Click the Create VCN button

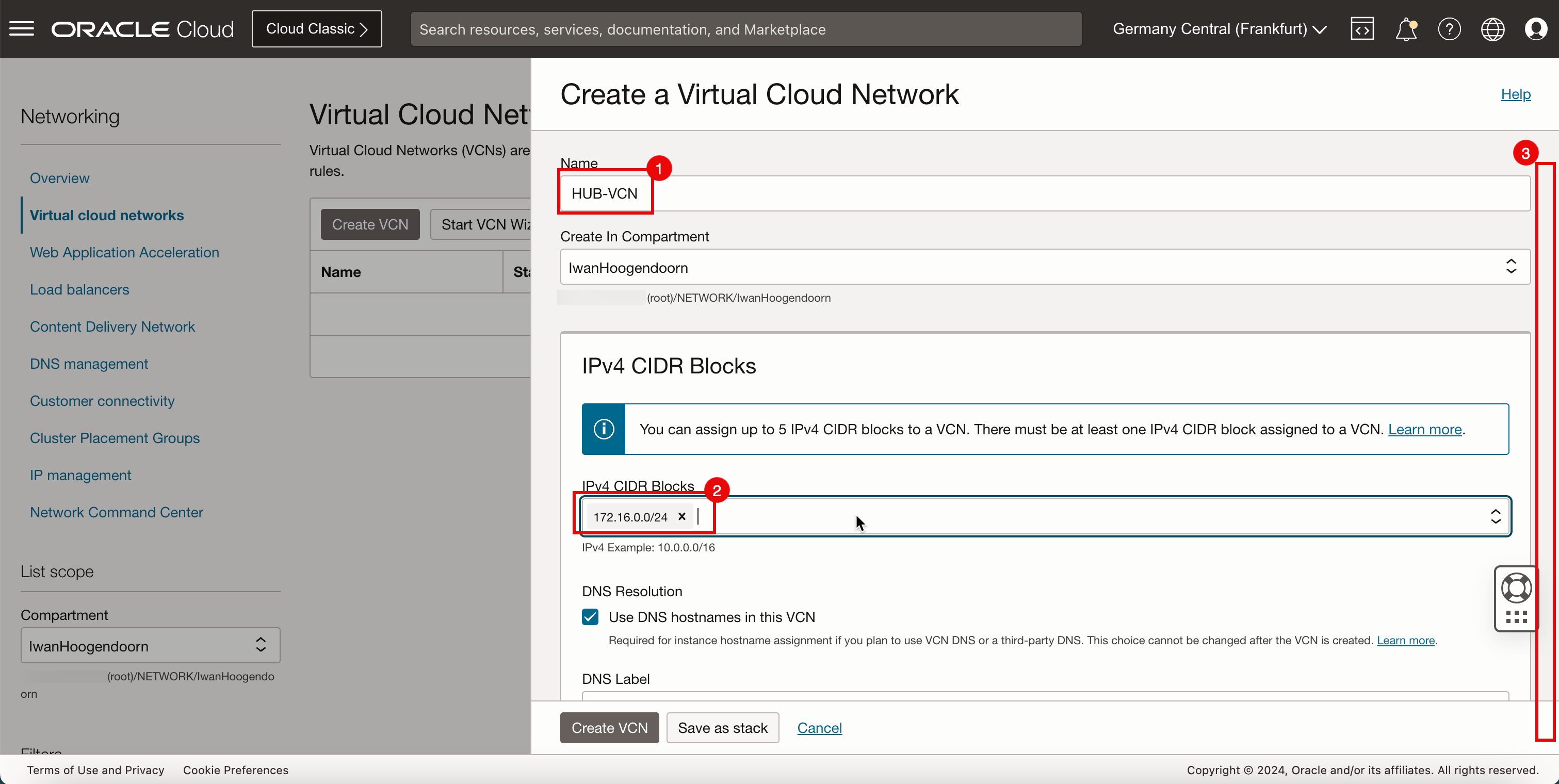click(x=609, y=727)
